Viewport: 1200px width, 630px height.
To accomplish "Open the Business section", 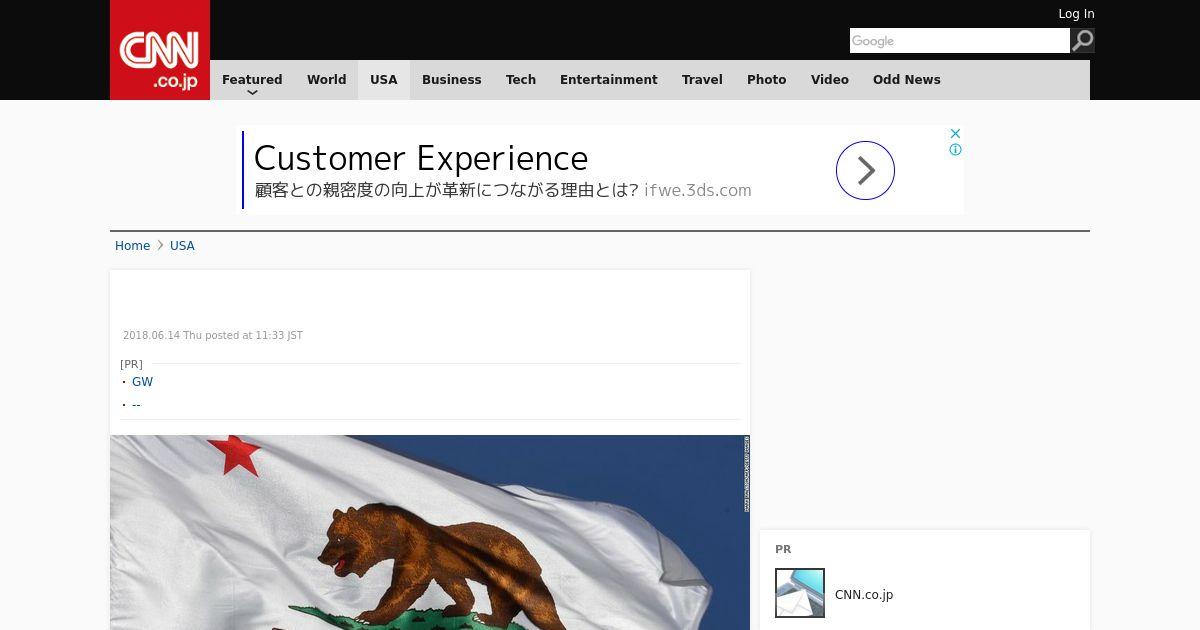I will coord(452,80).
